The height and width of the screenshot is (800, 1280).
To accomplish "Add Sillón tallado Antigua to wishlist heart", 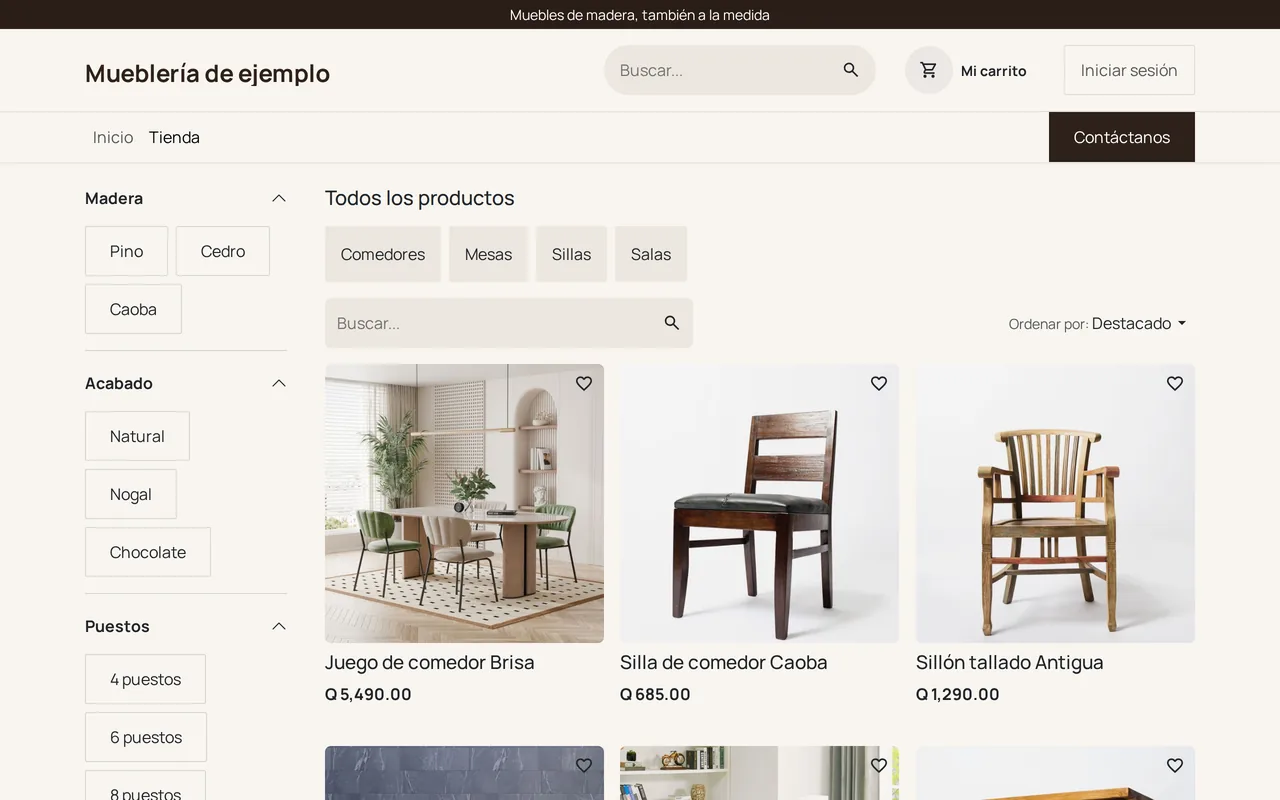I will 1175,383.
